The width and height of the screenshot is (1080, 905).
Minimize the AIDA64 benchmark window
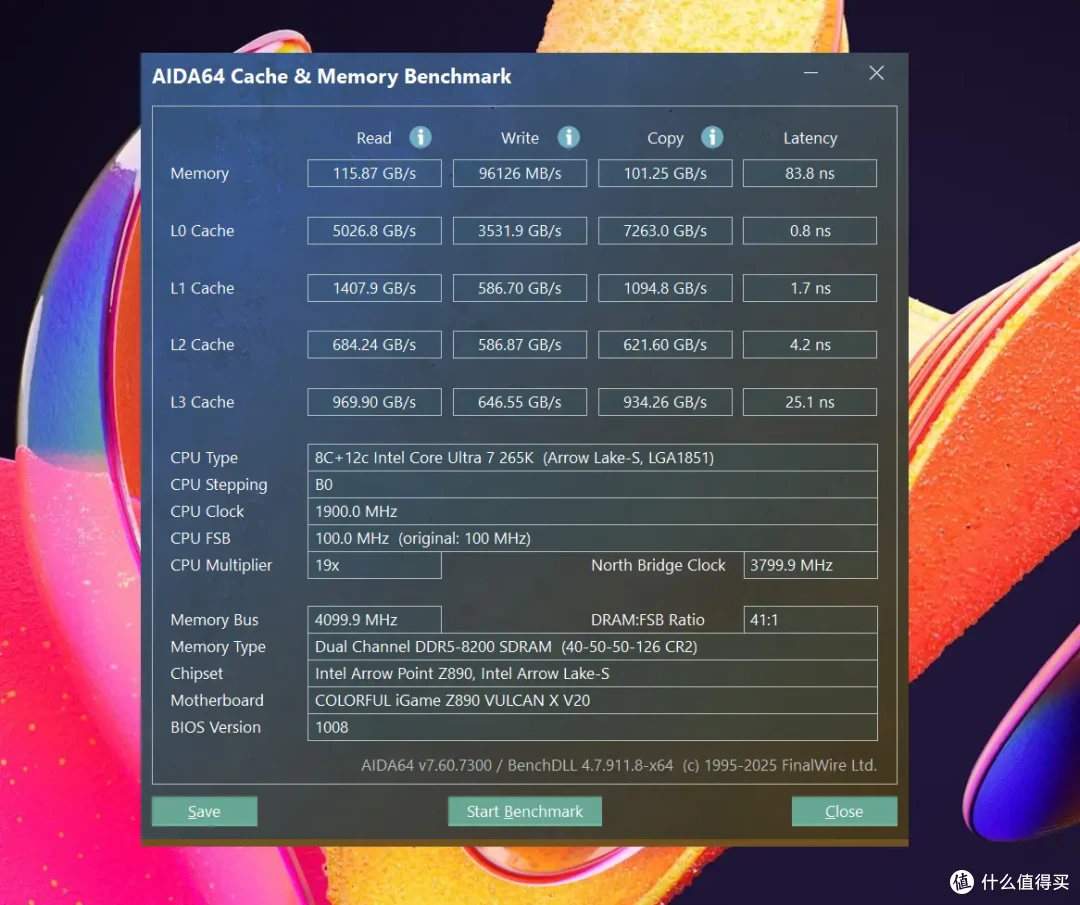tap(811, 72)
